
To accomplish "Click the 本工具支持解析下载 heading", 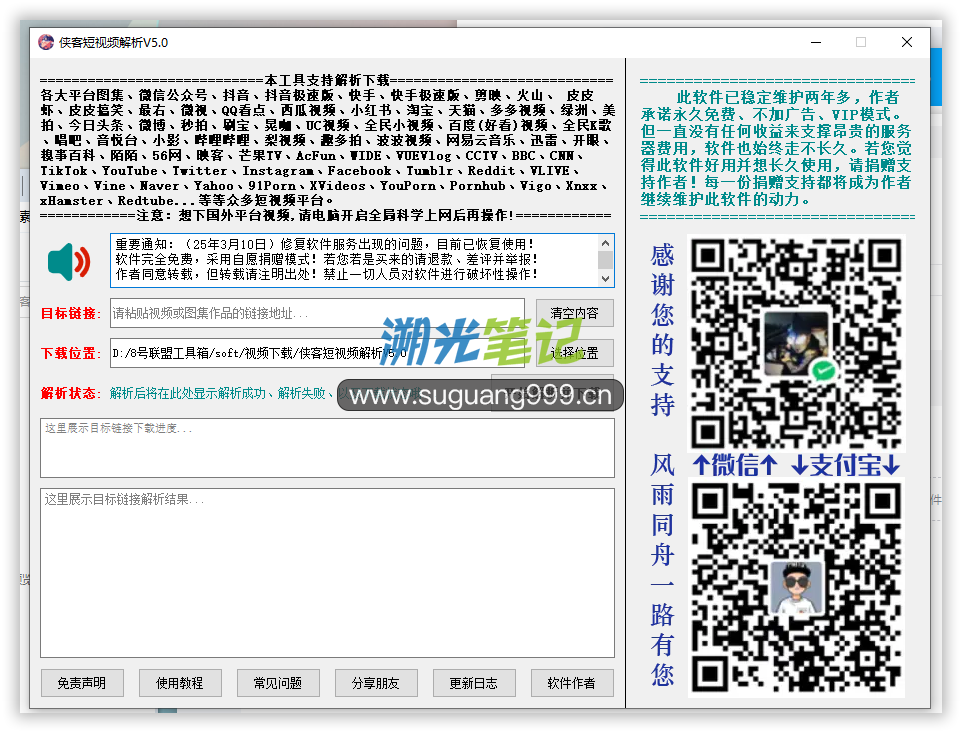I will pos(327,80).
